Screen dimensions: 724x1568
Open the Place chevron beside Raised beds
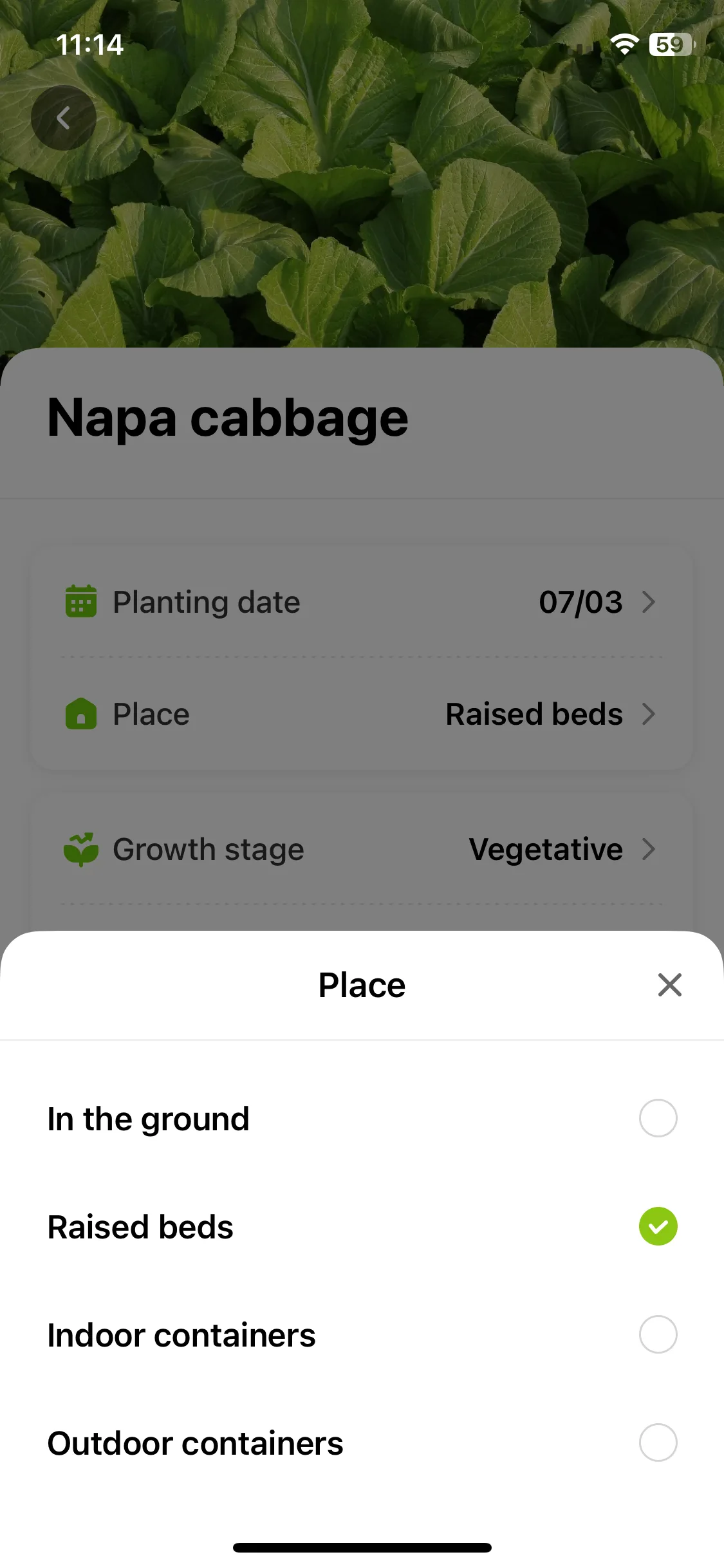649,714
